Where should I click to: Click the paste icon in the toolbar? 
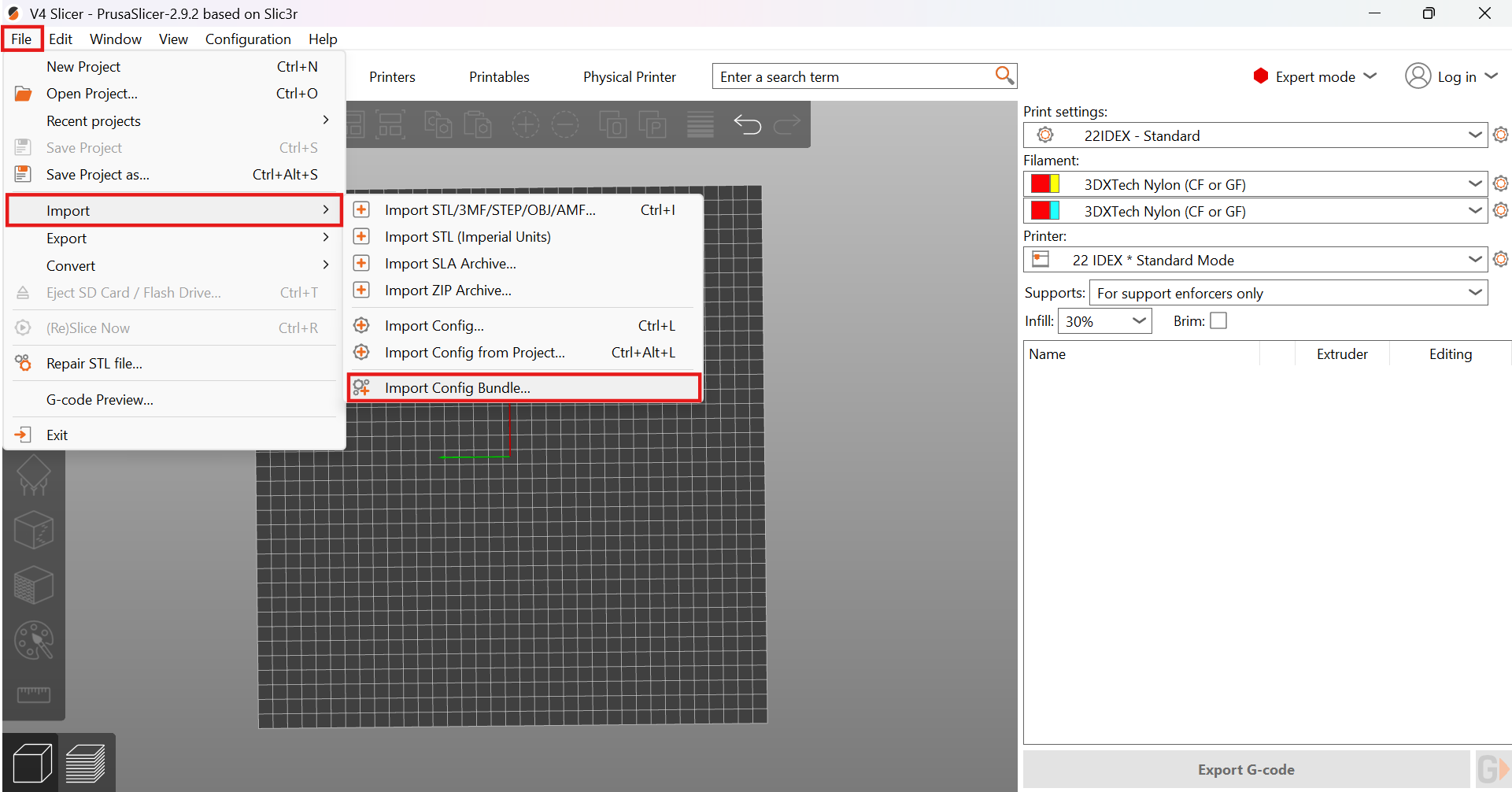[477, 124]
